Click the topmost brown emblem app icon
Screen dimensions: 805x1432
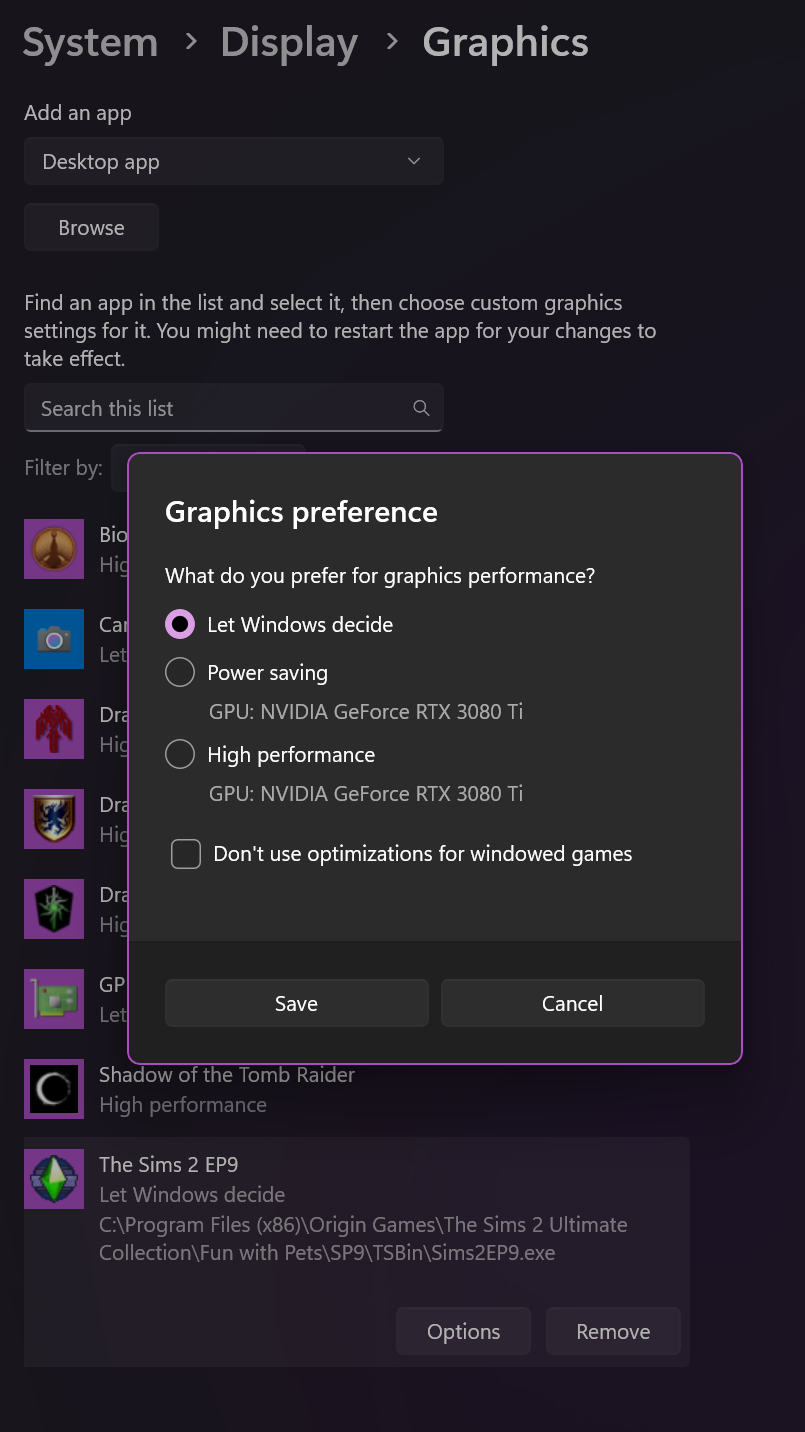tap(54, 549)
